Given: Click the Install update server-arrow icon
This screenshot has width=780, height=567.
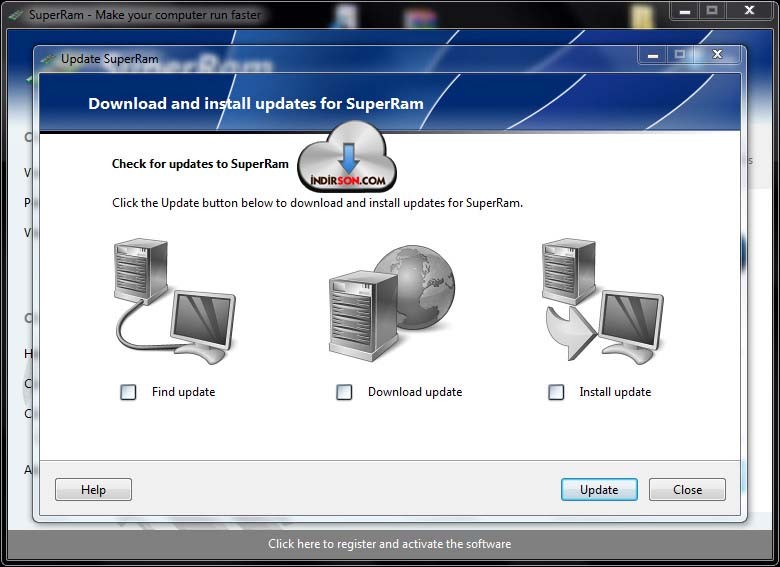Looking at the screenshot, I should coord(603,300).
